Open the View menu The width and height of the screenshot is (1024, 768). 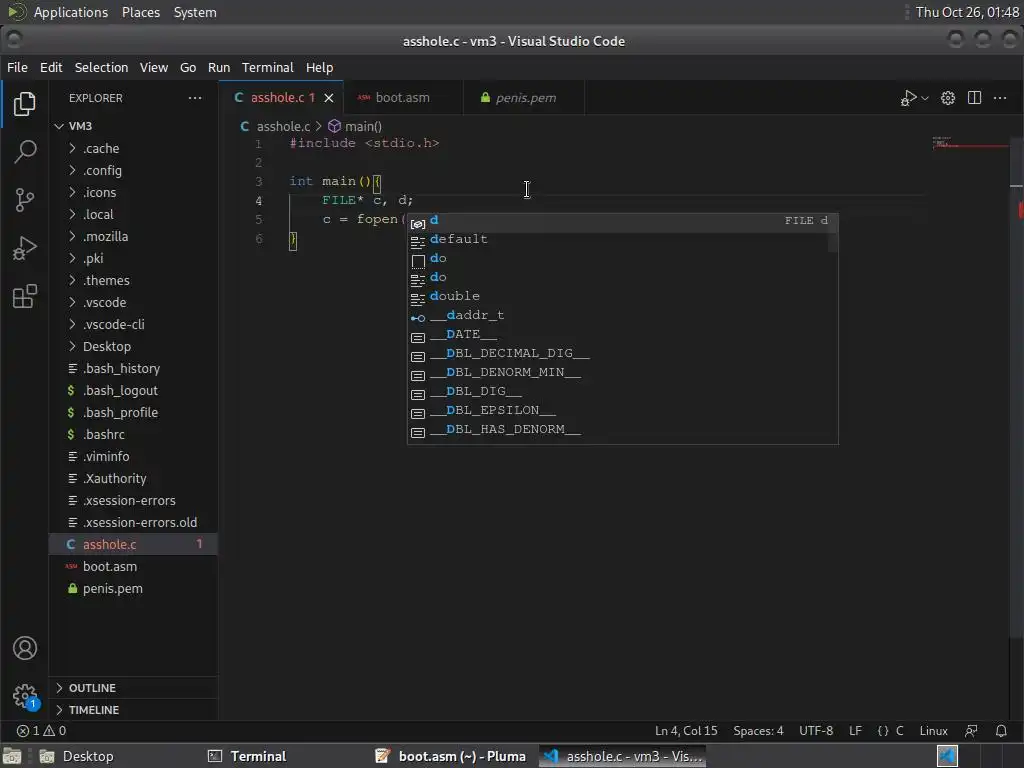point(153,67)
